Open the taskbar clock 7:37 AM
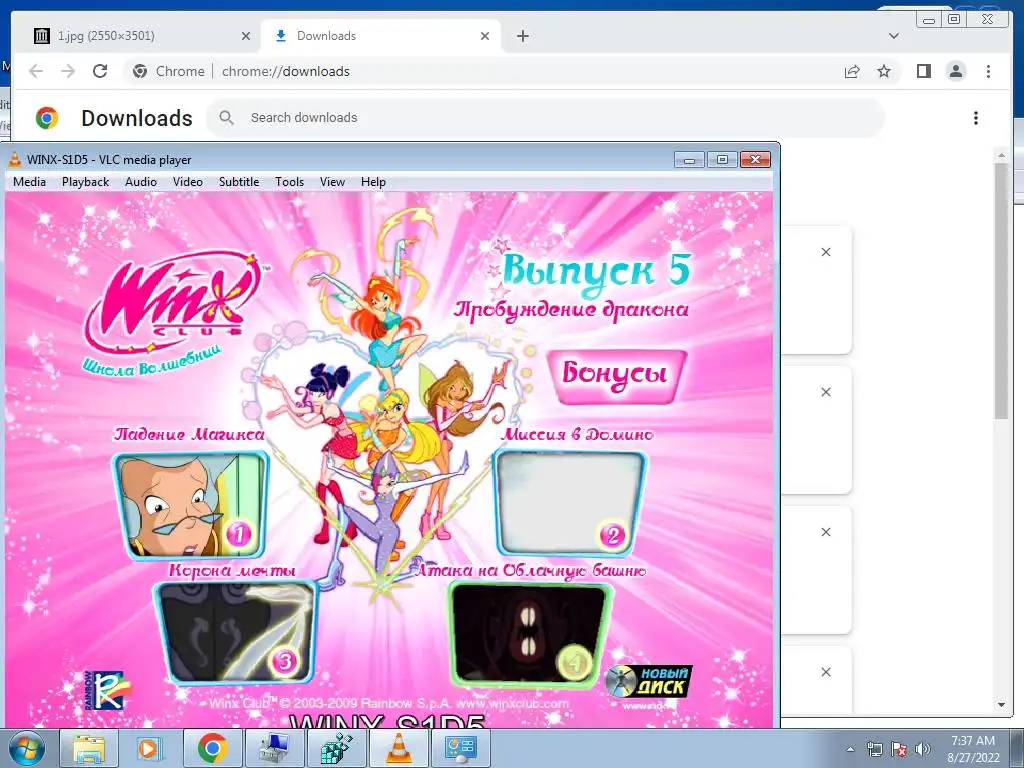Image resolution: width=1024 pixels, height=768 pixels. 973,749
